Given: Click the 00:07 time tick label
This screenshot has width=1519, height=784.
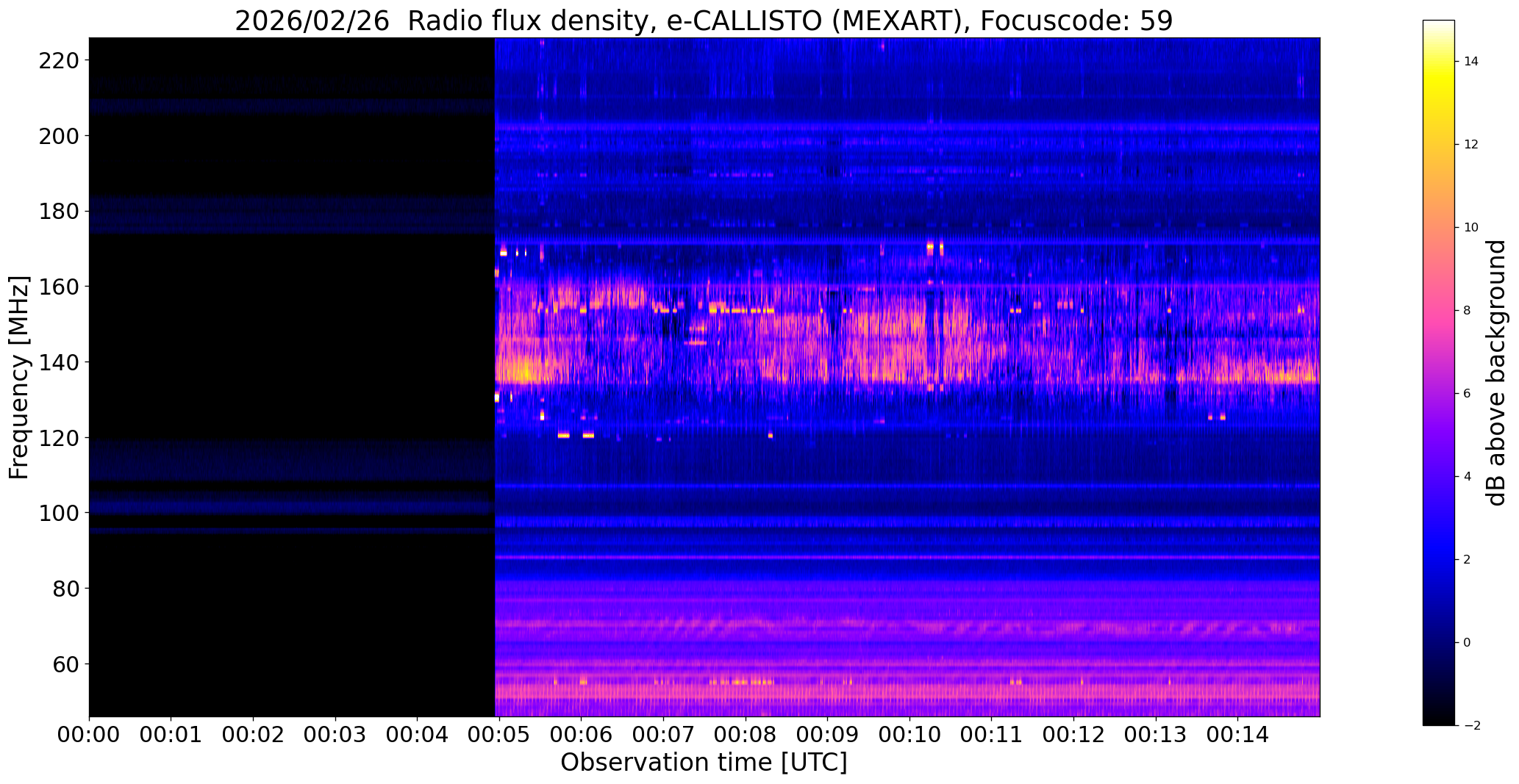Looking at the screenshot, I should 664,735.
